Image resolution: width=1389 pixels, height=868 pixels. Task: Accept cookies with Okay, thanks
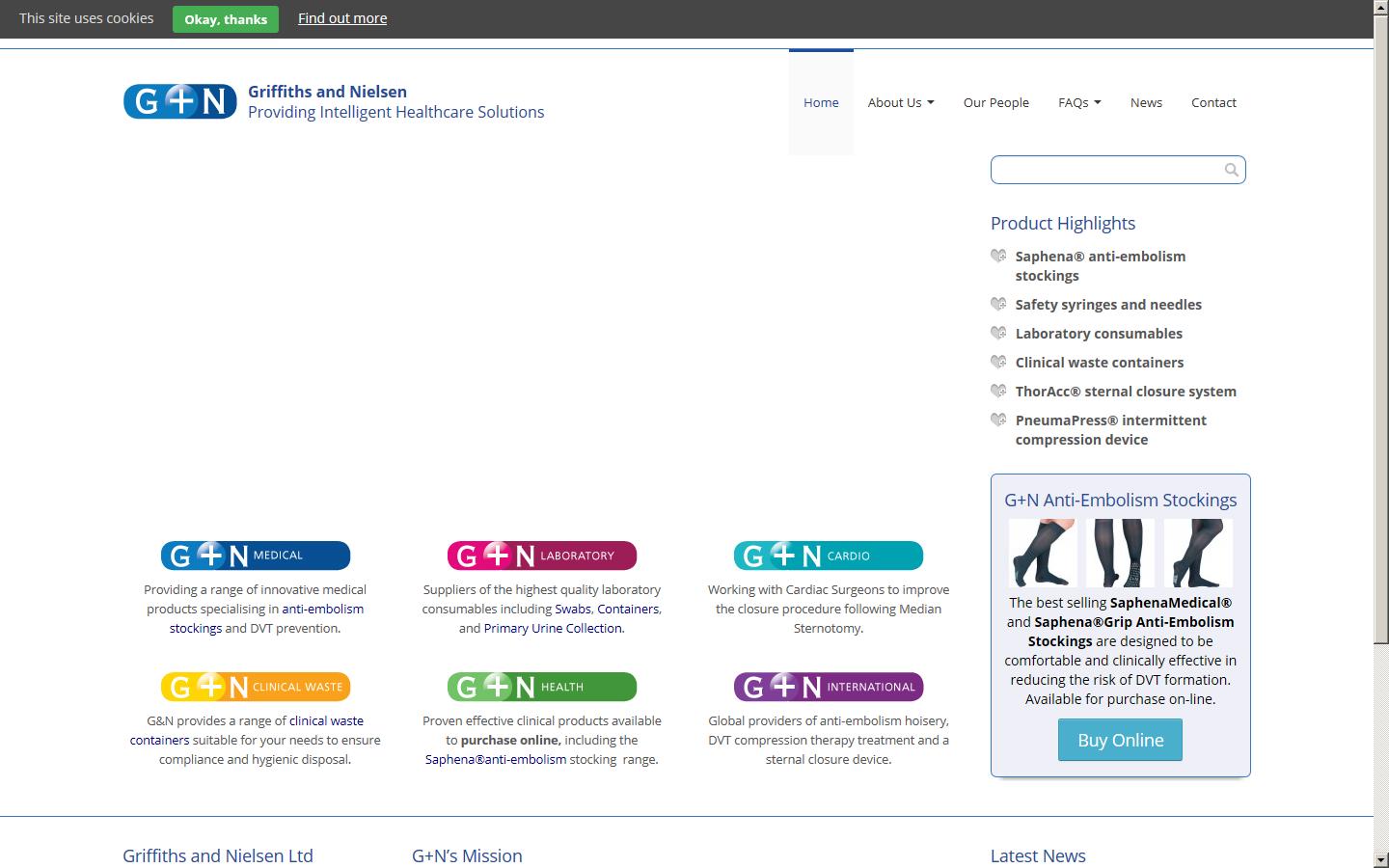pyautogui.click(x=226, y=19)
